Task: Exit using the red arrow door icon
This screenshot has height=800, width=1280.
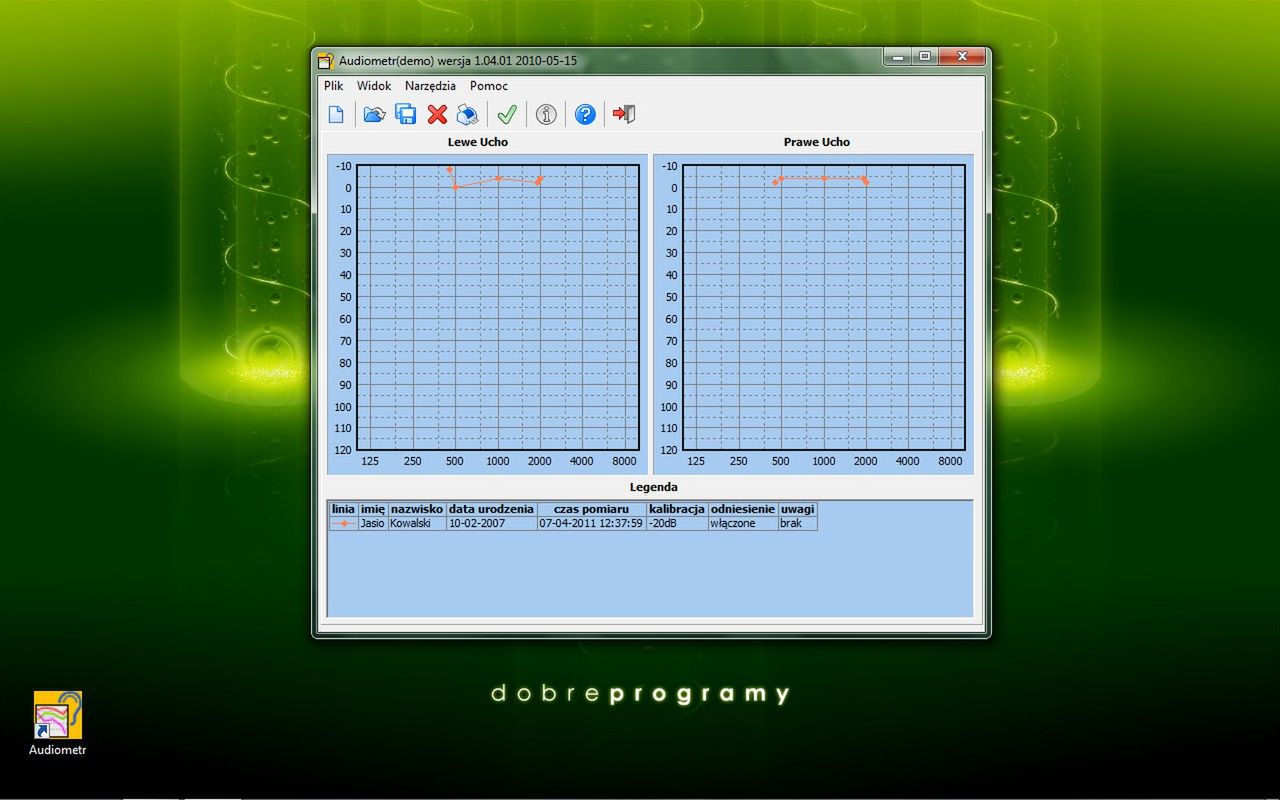Action: tap(625, 114)
